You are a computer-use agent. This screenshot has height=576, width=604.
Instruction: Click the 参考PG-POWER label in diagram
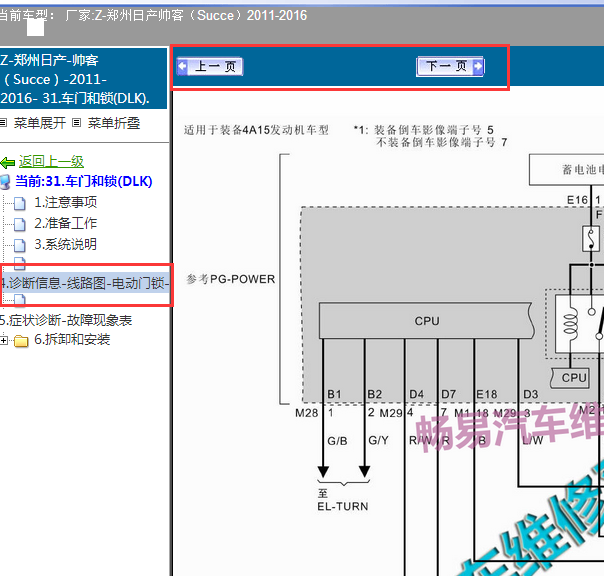click(231, 279)
